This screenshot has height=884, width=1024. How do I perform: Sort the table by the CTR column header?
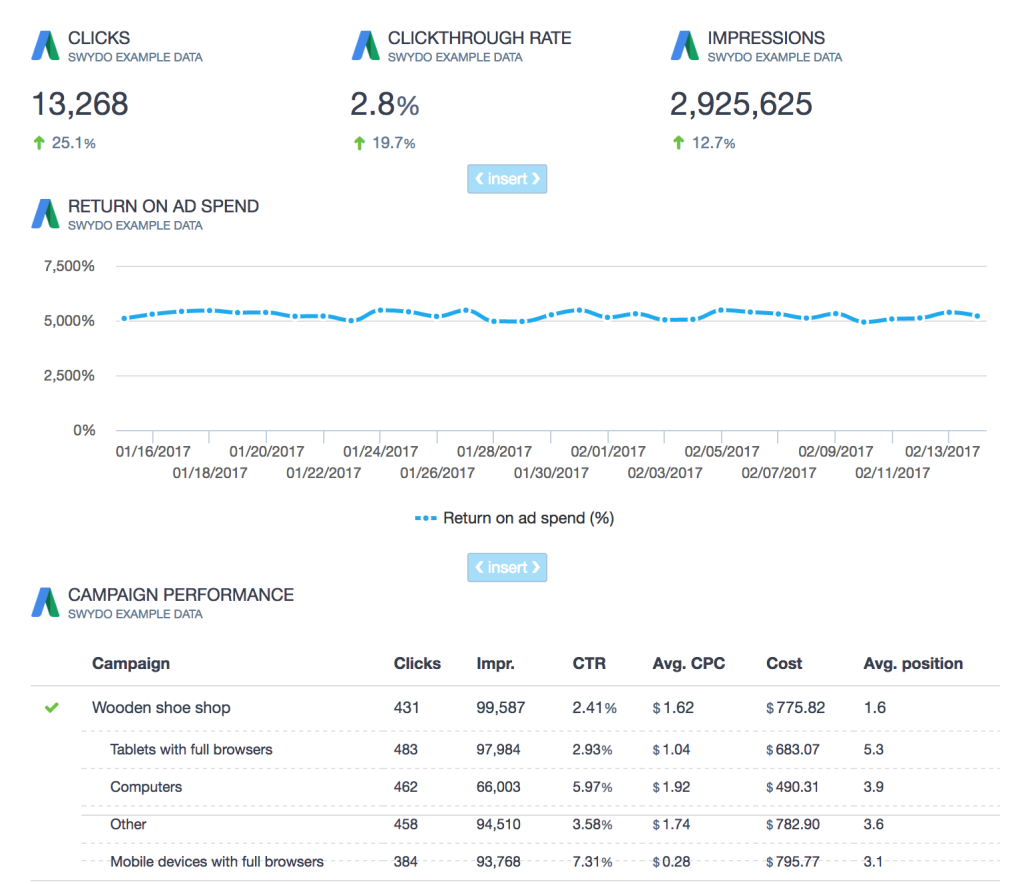(589, 663)
